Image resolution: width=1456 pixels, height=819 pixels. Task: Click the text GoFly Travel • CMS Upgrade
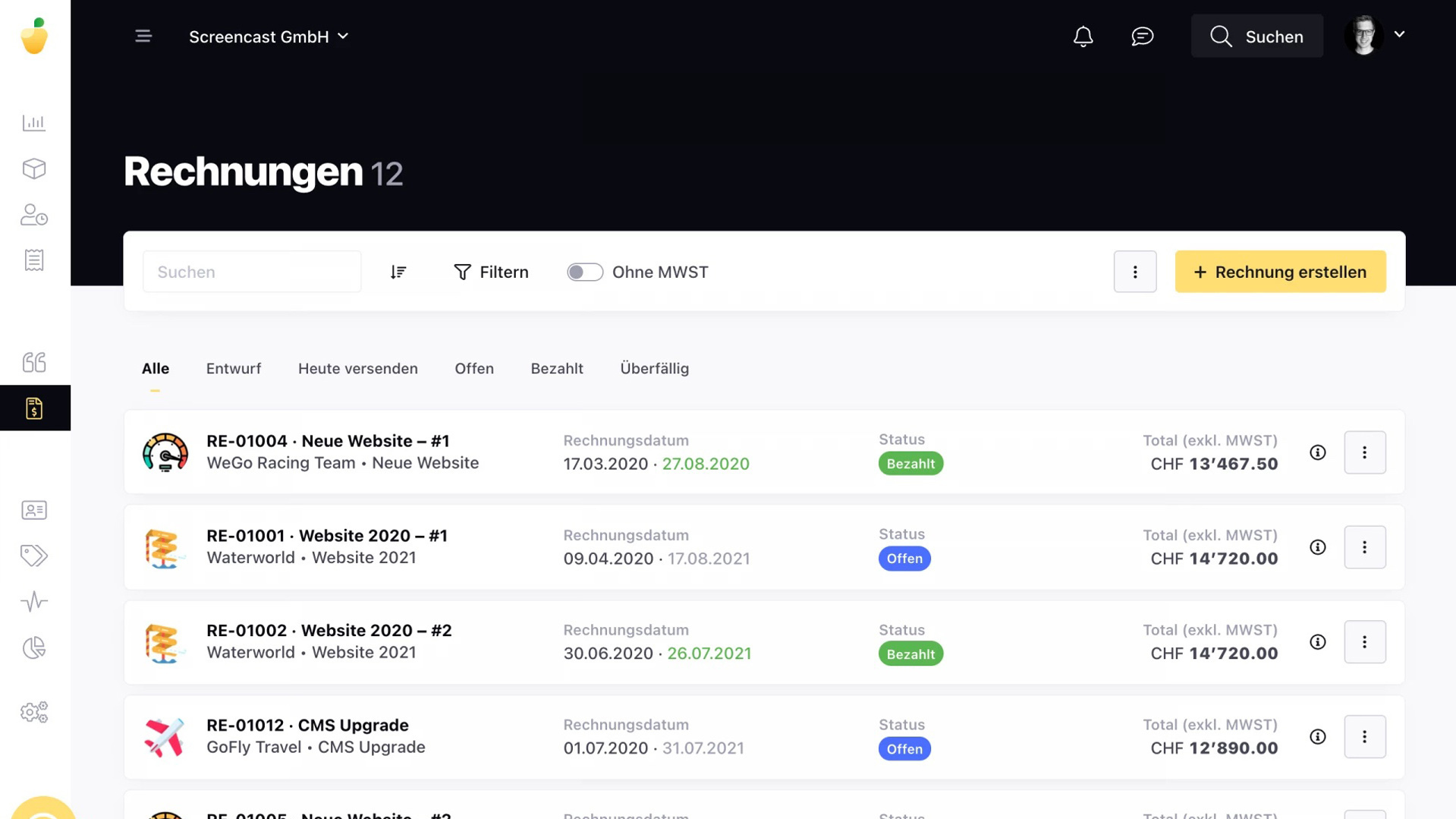tap(316, 748)
